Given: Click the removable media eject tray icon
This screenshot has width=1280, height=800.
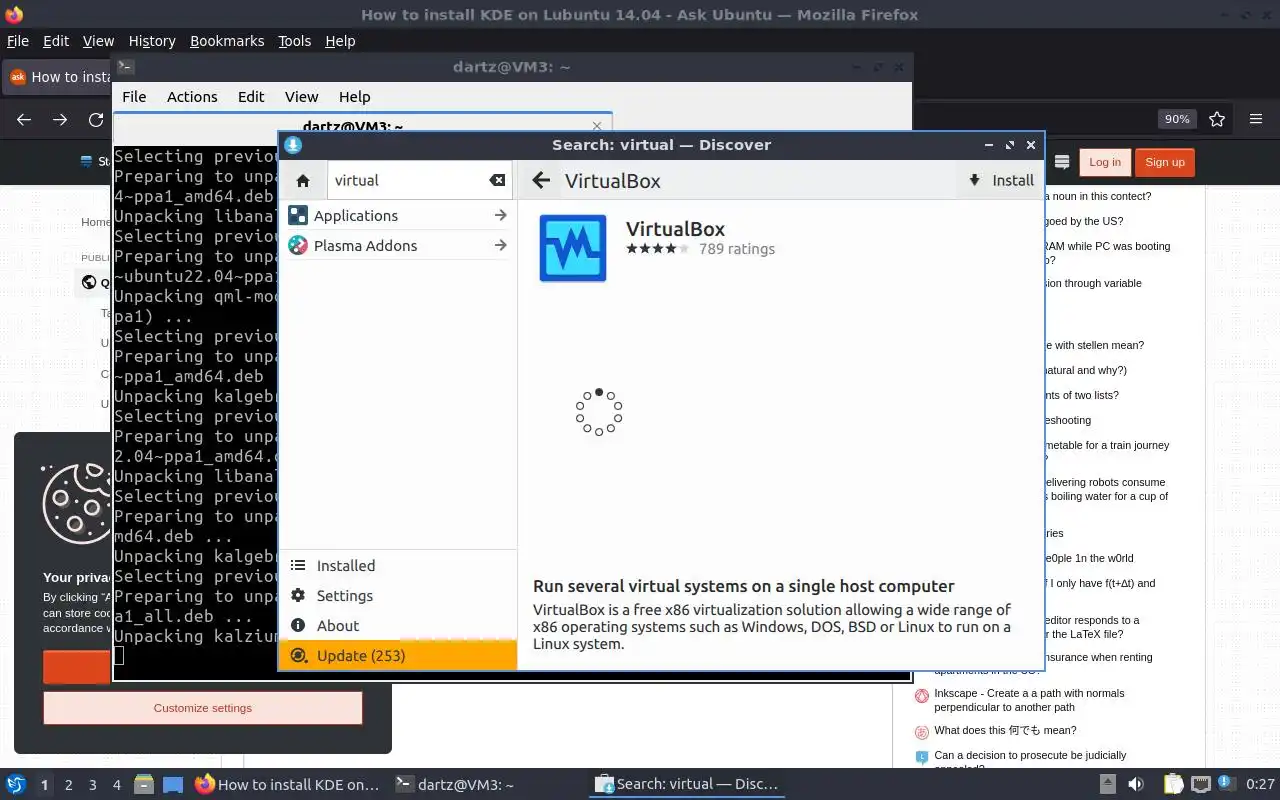Looking at the screenshot, I should click(x=1107, y=784).
